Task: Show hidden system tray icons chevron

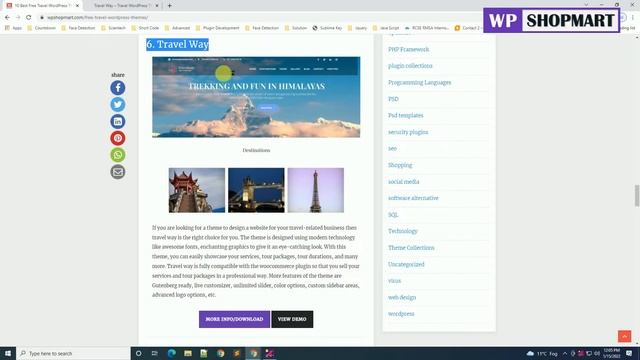Action: (565, 353)
